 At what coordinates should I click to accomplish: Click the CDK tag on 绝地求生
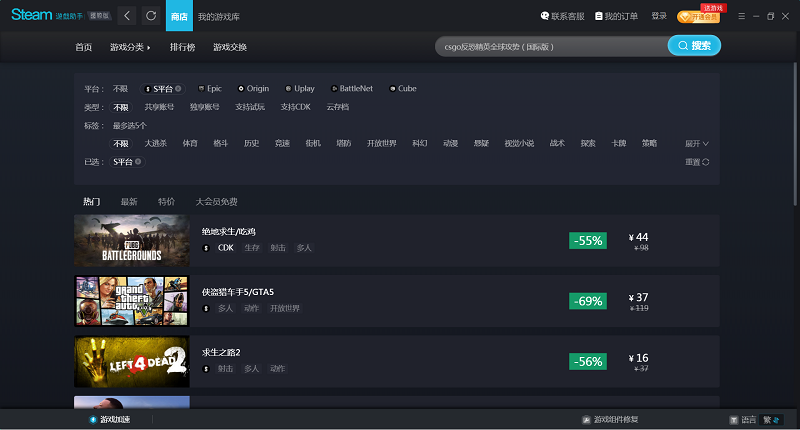point(226,248)
